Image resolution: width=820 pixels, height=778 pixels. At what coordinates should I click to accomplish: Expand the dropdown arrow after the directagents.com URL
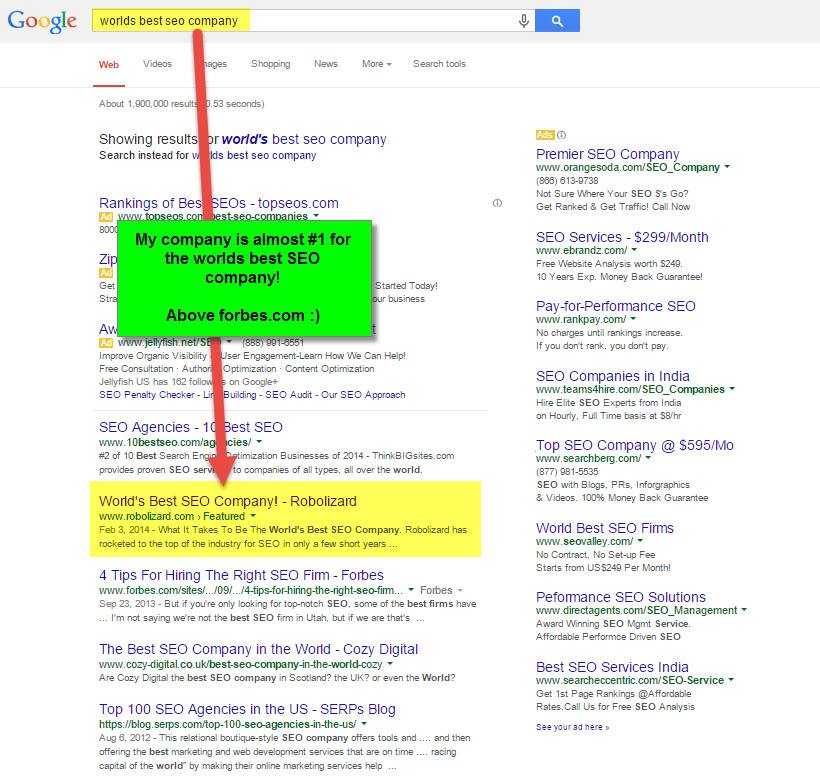pos(744,610)
